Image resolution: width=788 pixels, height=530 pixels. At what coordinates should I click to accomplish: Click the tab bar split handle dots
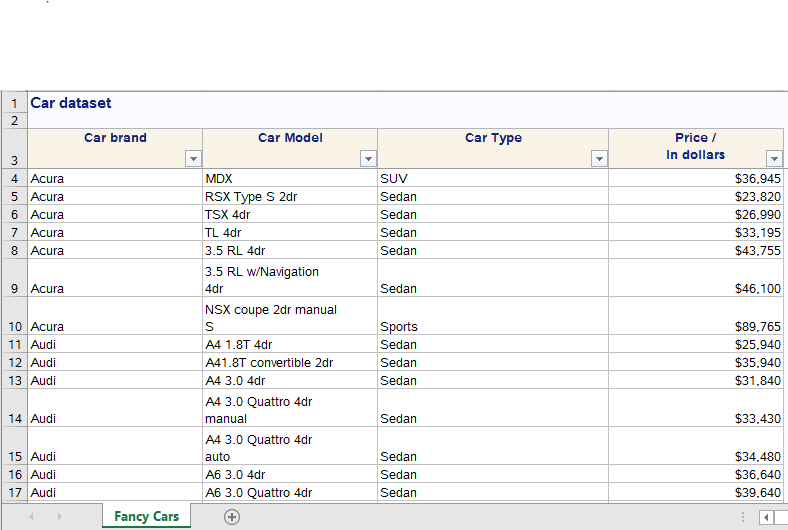(743, 517)
